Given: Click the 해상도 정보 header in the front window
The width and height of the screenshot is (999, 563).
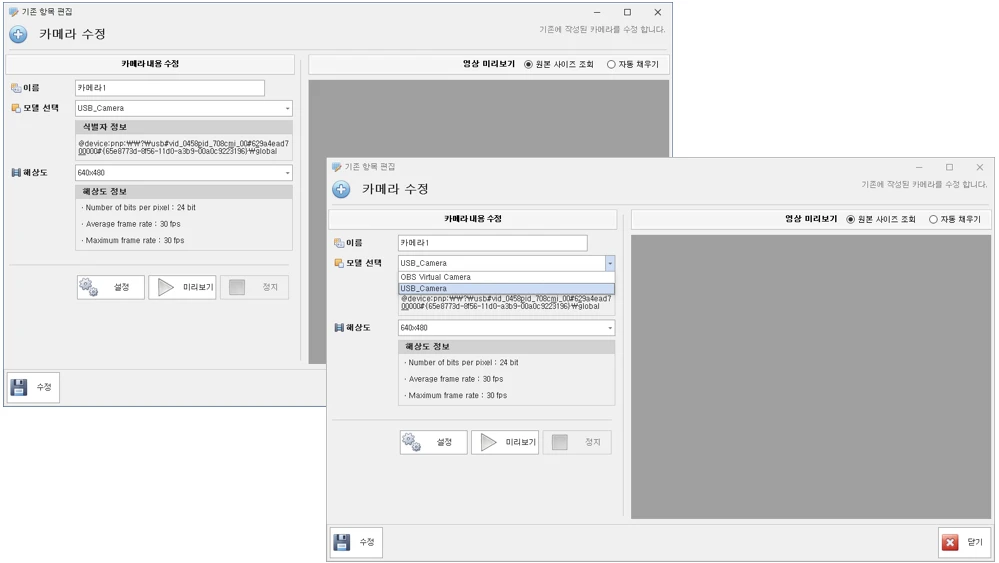Looking at the screenshot, I should tap(507, 346).
